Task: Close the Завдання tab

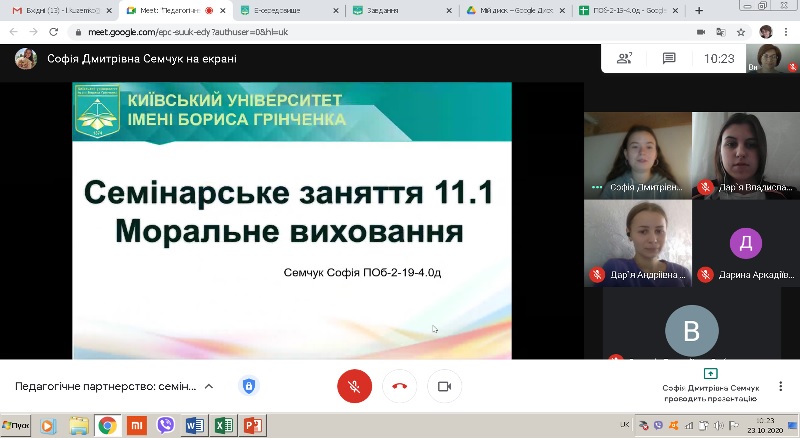Action: [x=448, y=10]
